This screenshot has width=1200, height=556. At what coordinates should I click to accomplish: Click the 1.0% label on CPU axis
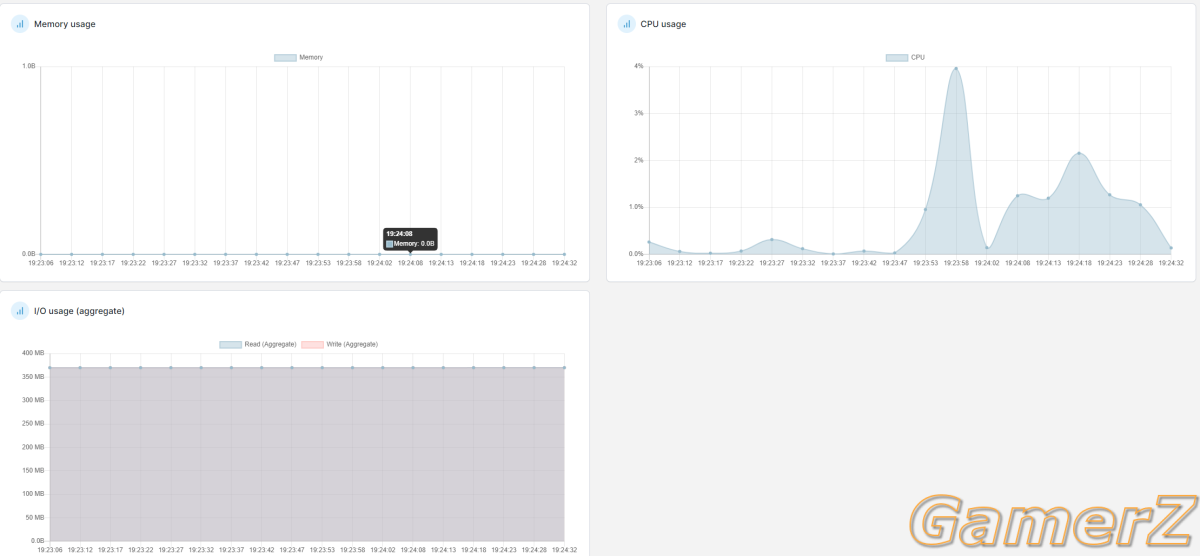coord(636,207)
